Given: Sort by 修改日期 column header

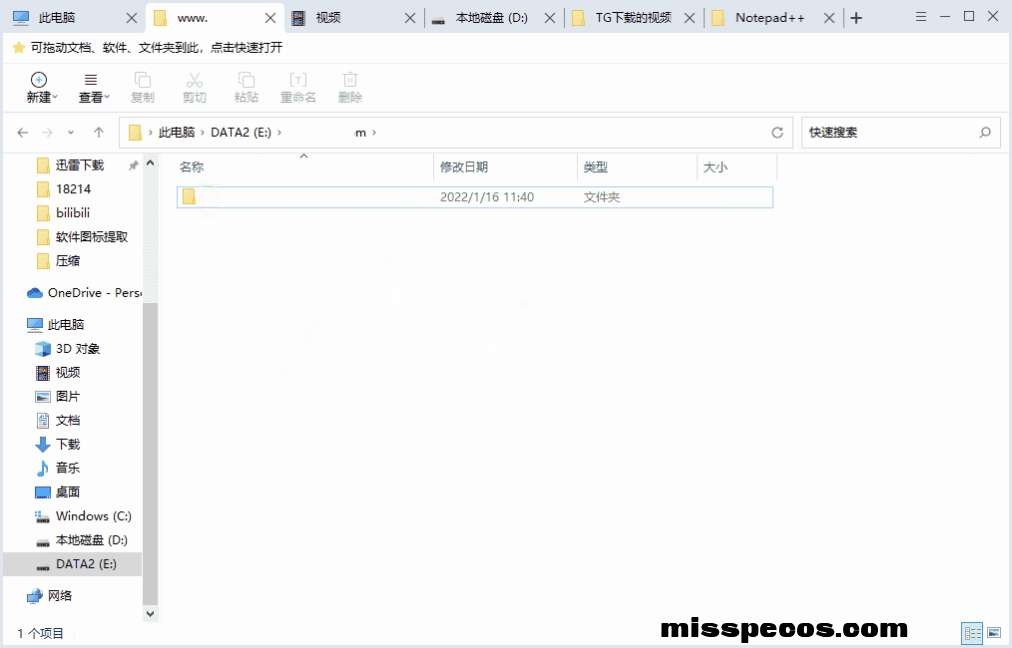Looking at the screenshot, I should (505, 167).
